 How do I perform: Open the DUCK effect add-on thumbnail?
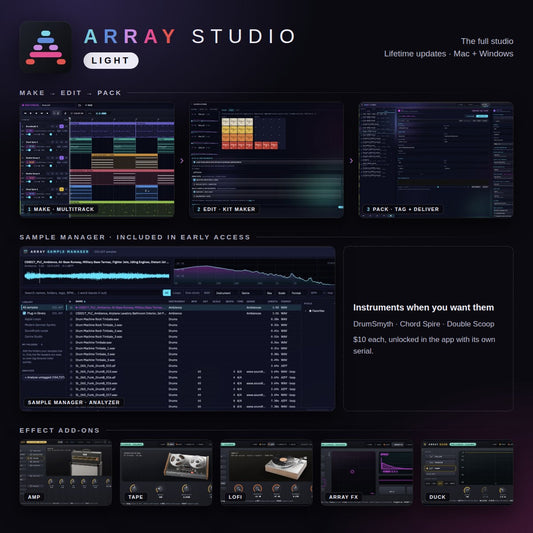coord(467,472)
